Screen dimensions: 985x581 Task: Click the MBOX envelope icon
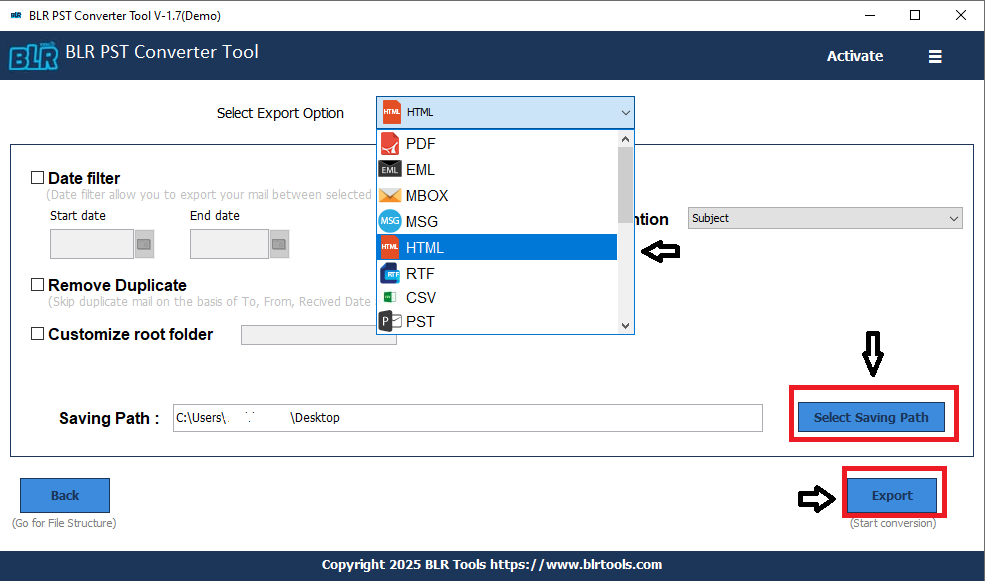click(x=390, y=196)
